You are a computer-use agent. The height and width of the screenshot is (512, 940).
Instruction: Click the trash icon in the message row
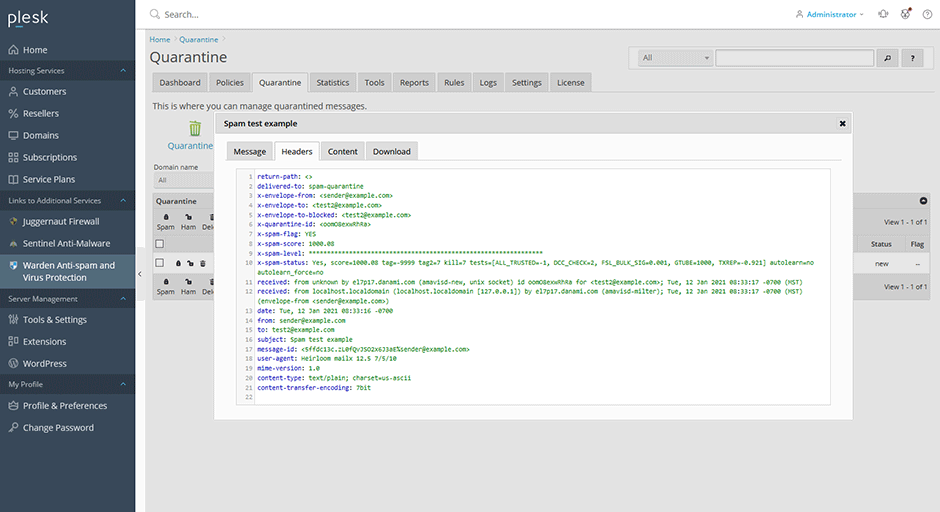pos(203,263)
